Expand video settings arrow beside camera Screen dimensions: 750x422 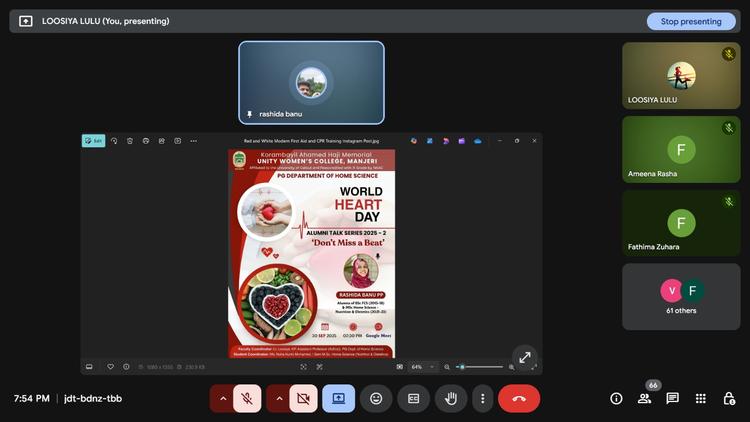point(278,398)
